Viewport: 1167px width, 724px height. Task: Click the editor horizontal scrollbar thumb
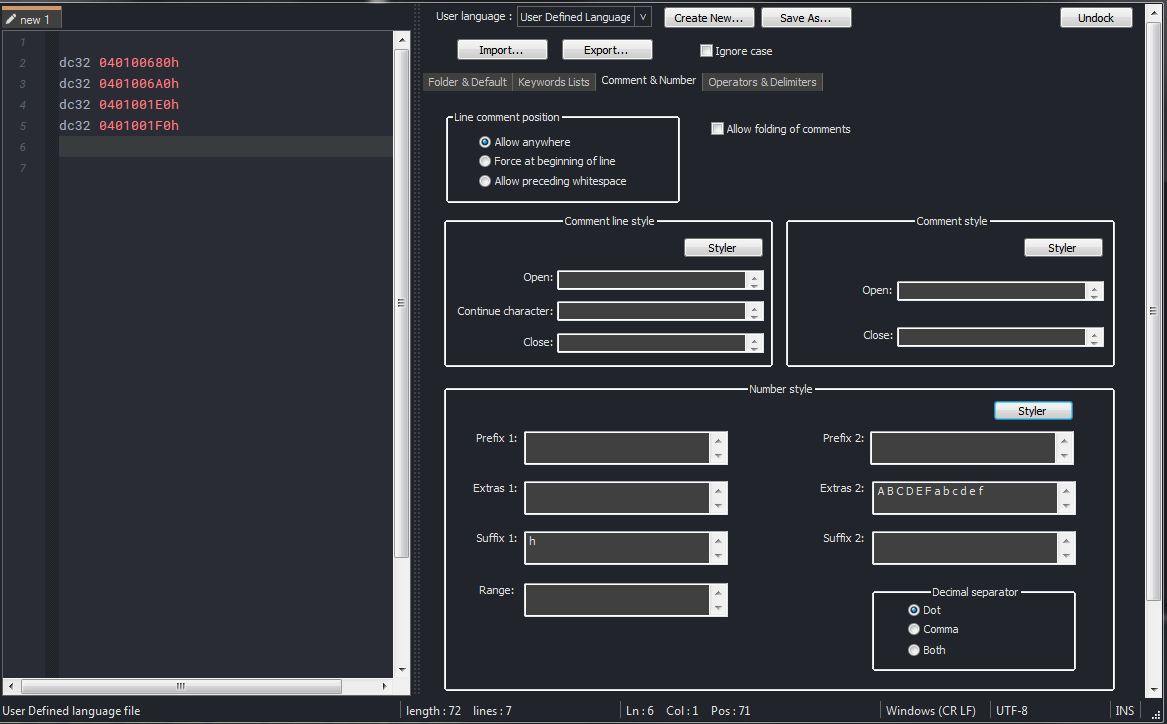(x=181, y=686)
